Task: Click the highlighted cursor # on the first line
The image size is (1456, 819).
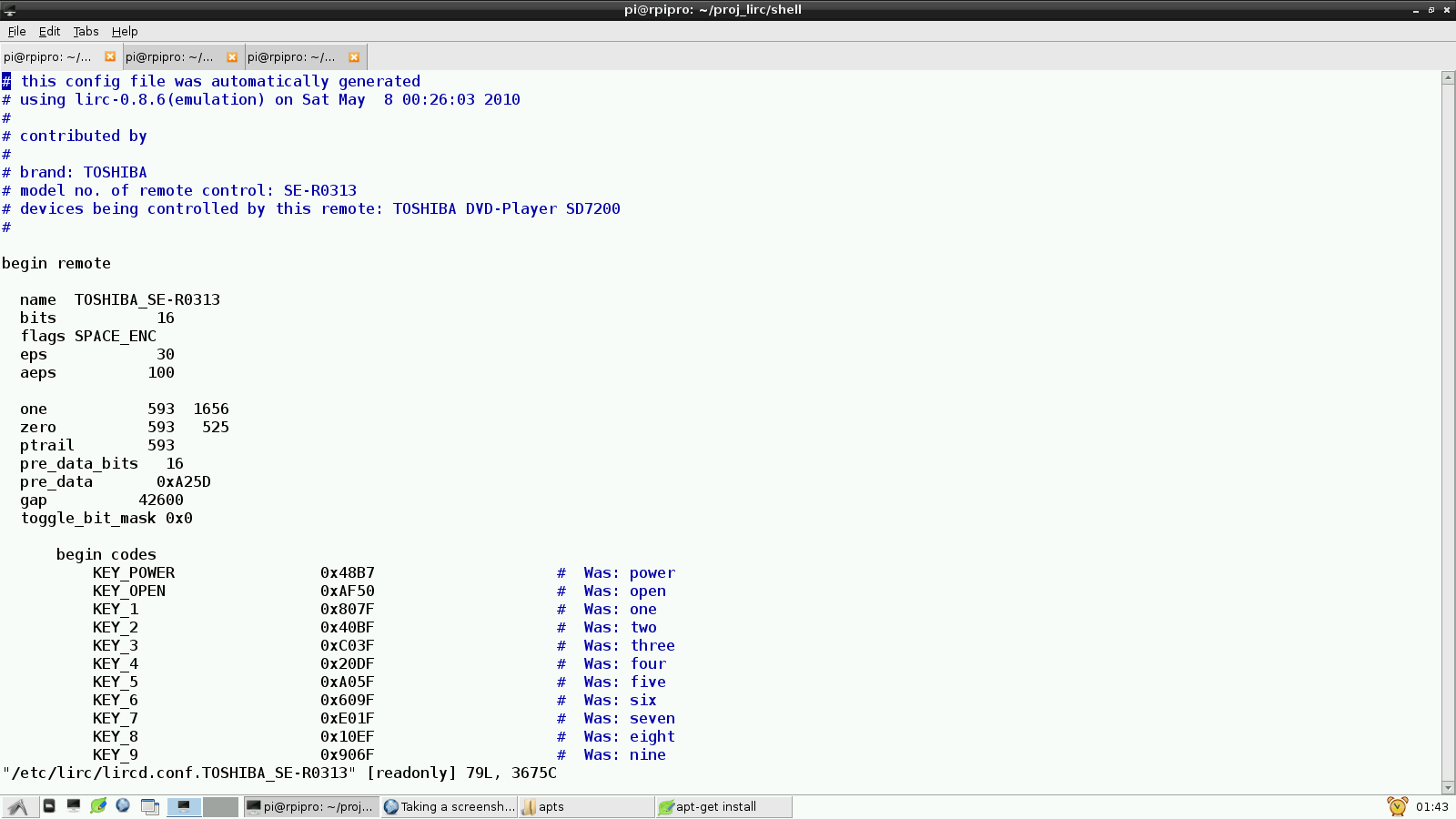Action: [6, 81]
